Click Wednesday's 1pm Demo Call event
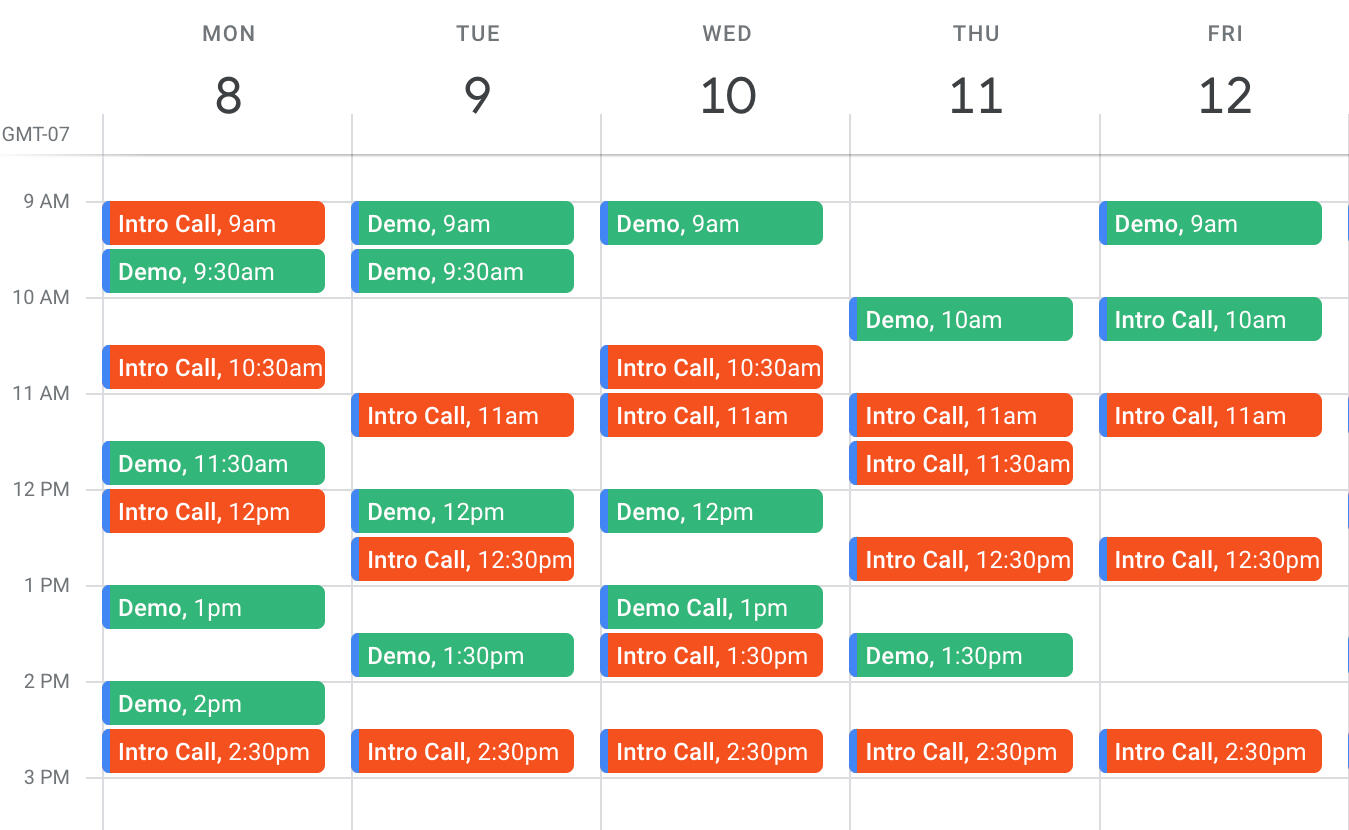The image size is (1349, 830). coord(712,607)
